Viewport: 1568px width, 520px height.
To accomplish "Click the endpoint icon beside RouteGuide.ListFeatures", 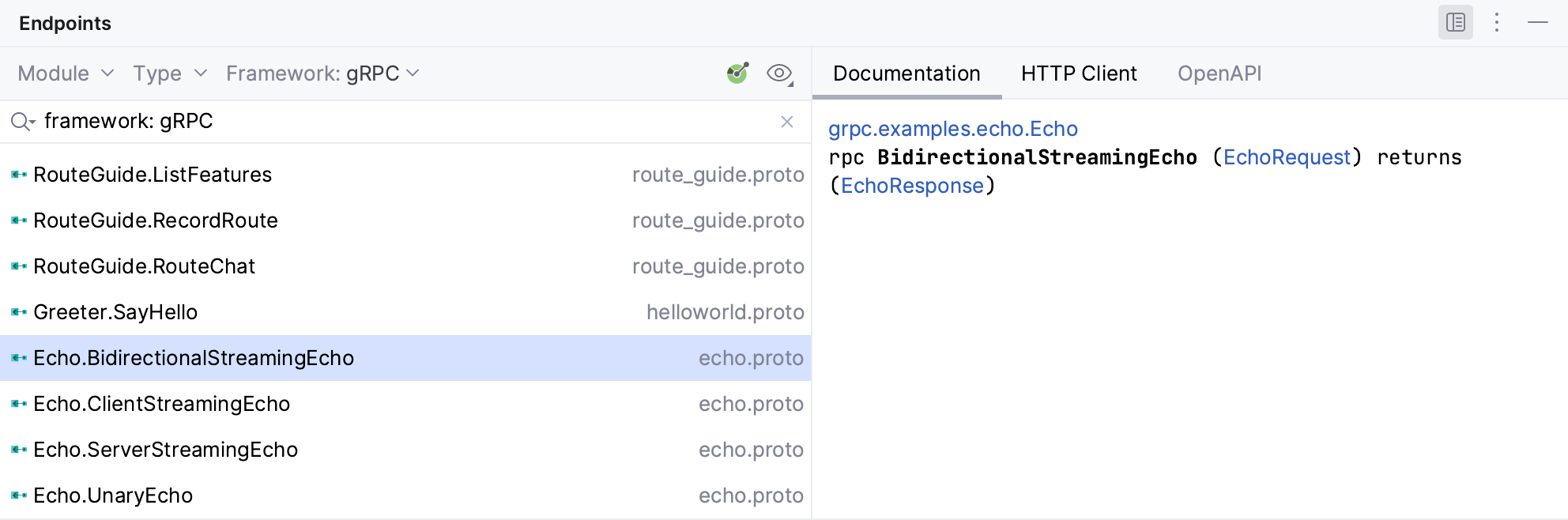I will pyautogui.click(x=19, y=175).
